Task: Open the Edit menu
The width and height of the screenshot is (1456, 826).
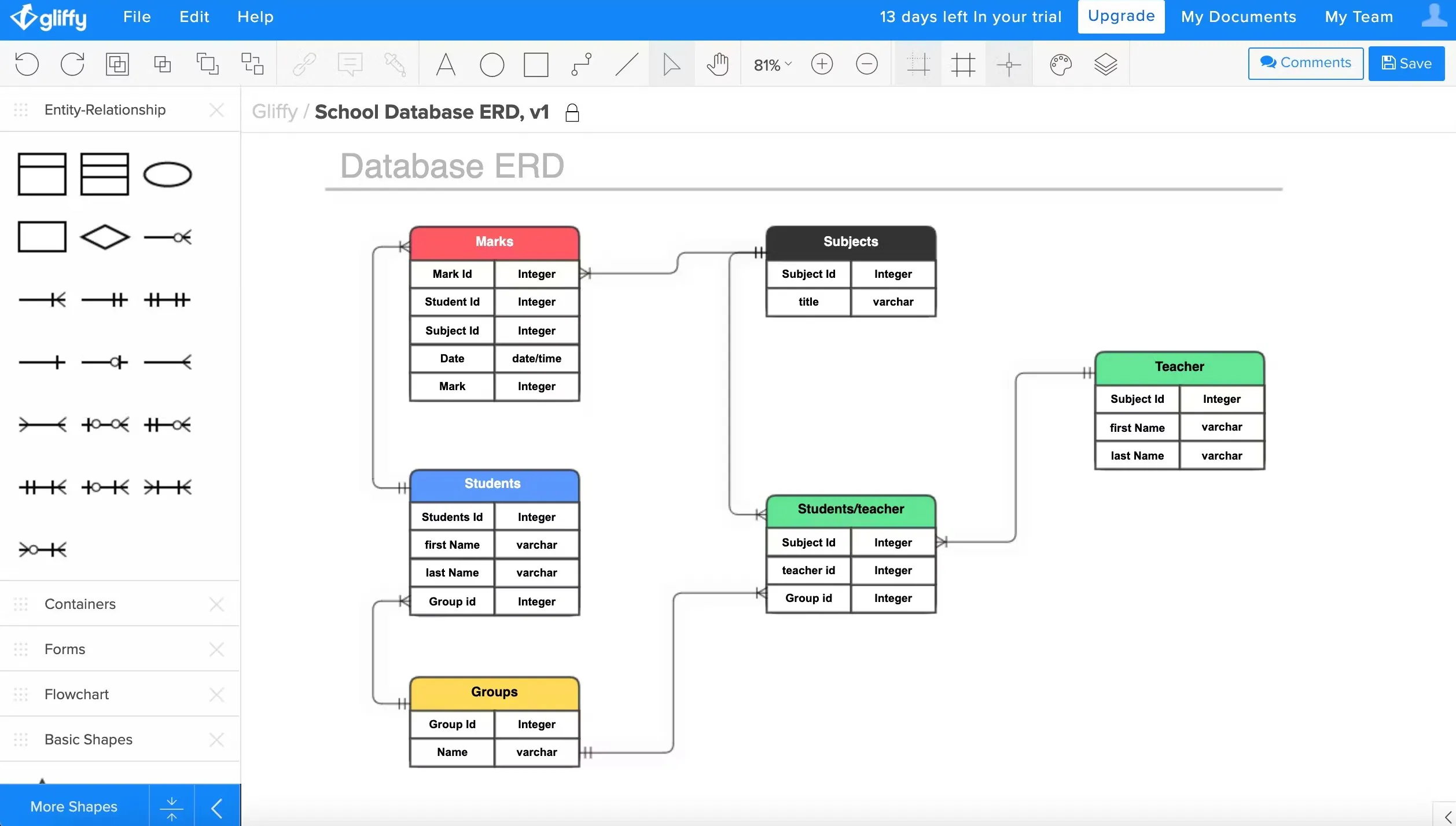Action: pyautogui.click(x=194, y=17)
